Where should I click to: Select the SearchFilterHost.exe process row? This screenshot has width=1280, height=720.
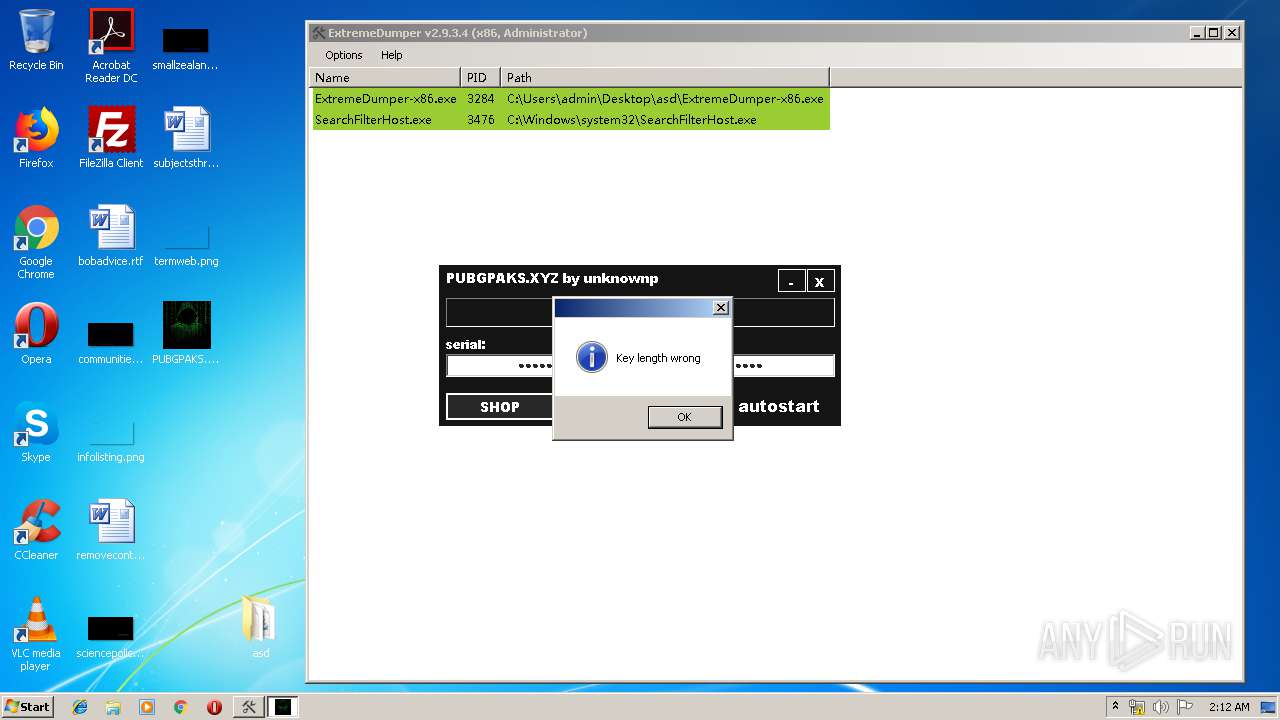coord(571,120)
